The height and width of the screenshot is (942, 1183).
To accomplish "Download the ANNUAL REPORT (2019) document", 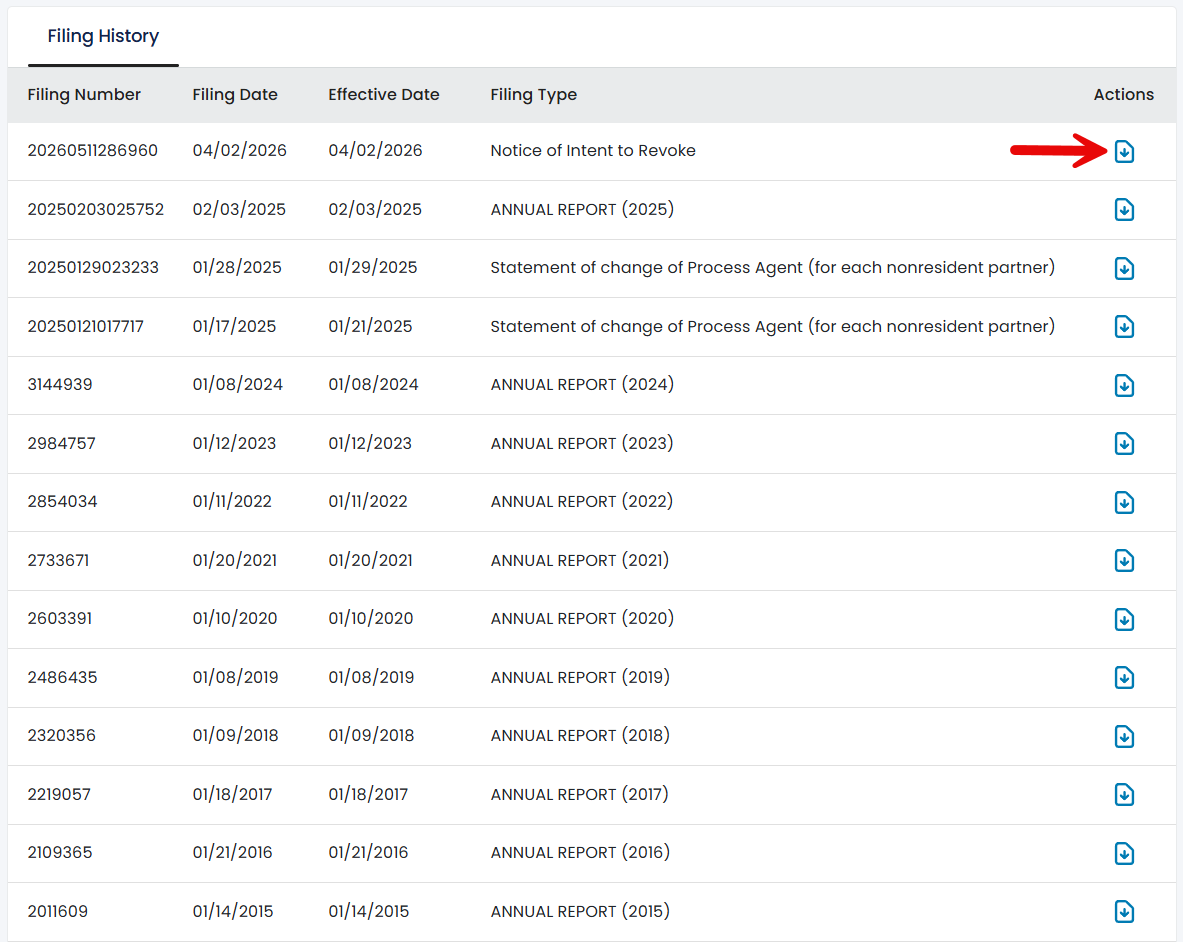I will click(x=1124, y=677).
